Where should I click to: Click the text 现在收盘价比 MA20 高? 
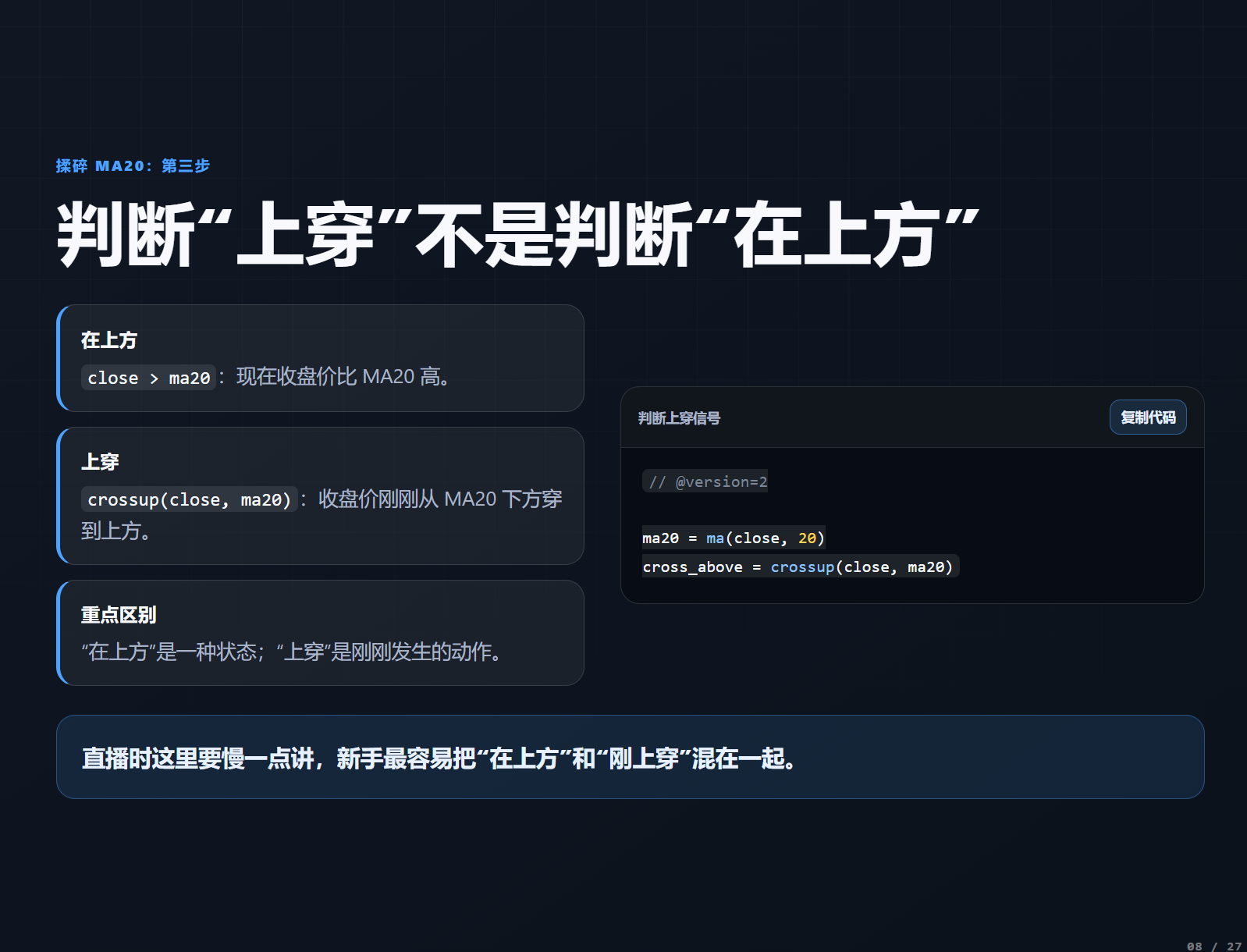[337, 377]
